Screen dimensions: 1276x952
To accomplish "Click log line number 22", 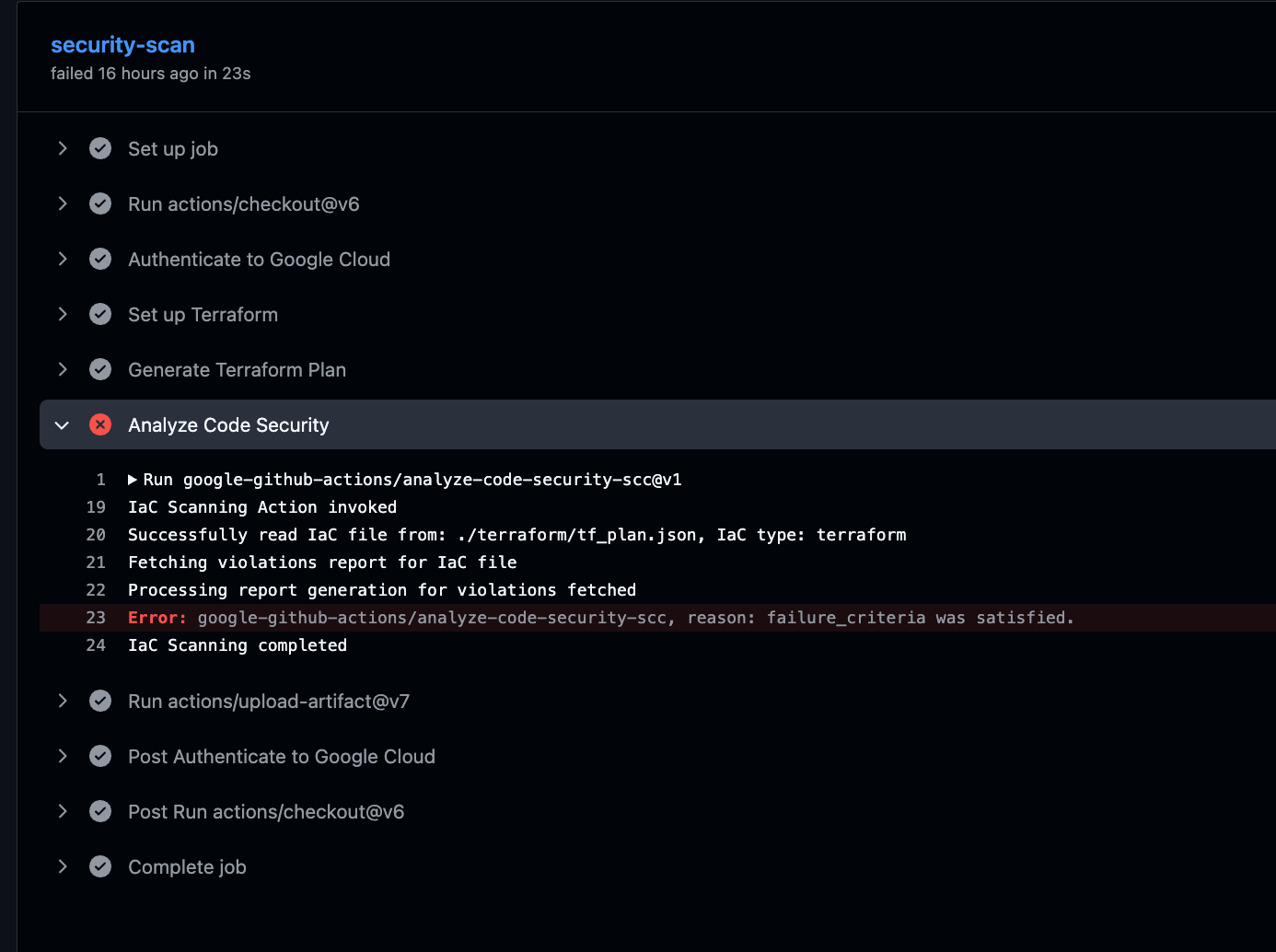I will click(x=96, y=590).
